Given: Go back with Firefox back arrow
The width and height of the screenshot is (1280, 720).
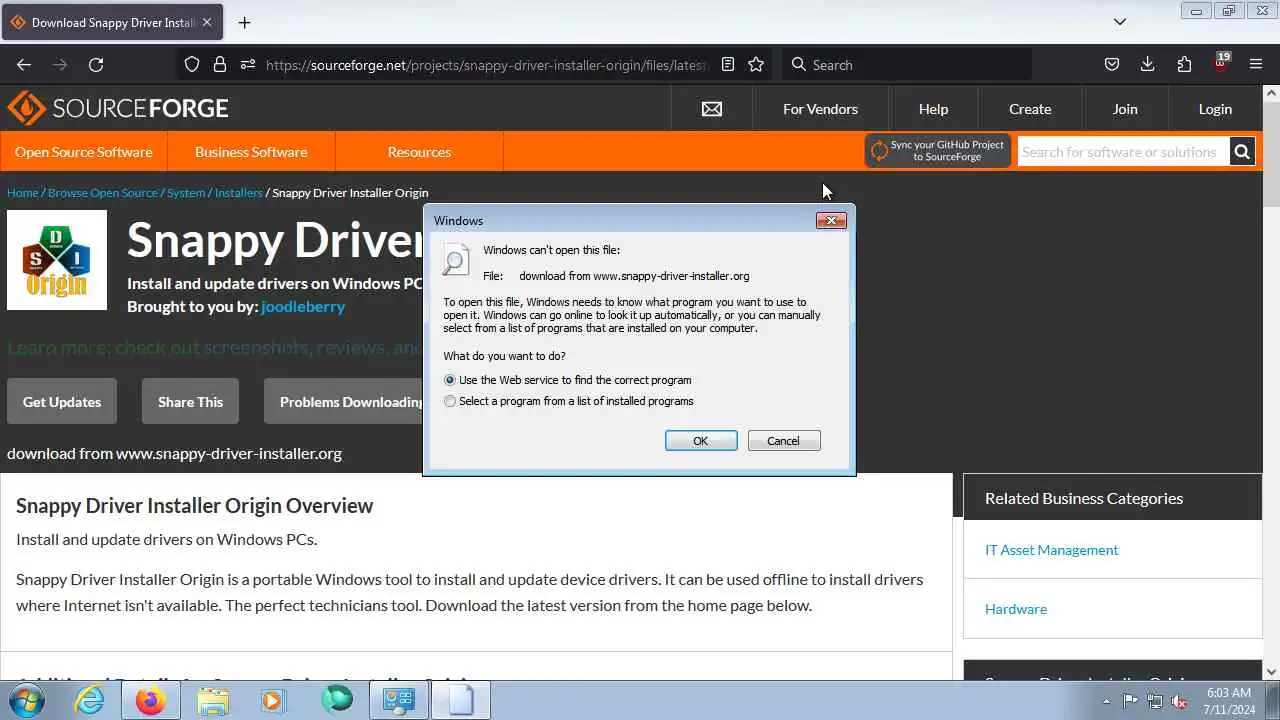Looking at the screenshot, I should coord(24,65).
